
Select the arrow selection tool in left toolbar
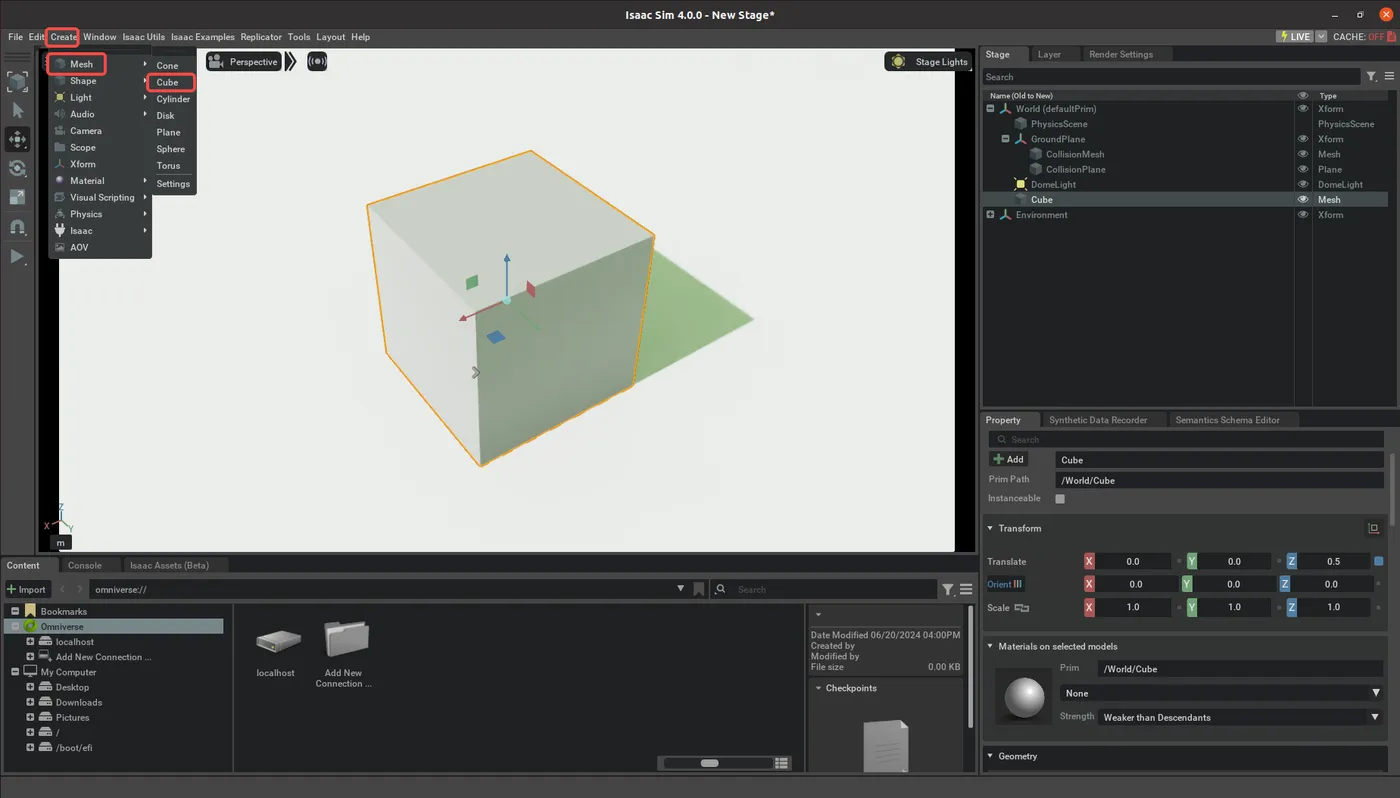tap(17, 110)
